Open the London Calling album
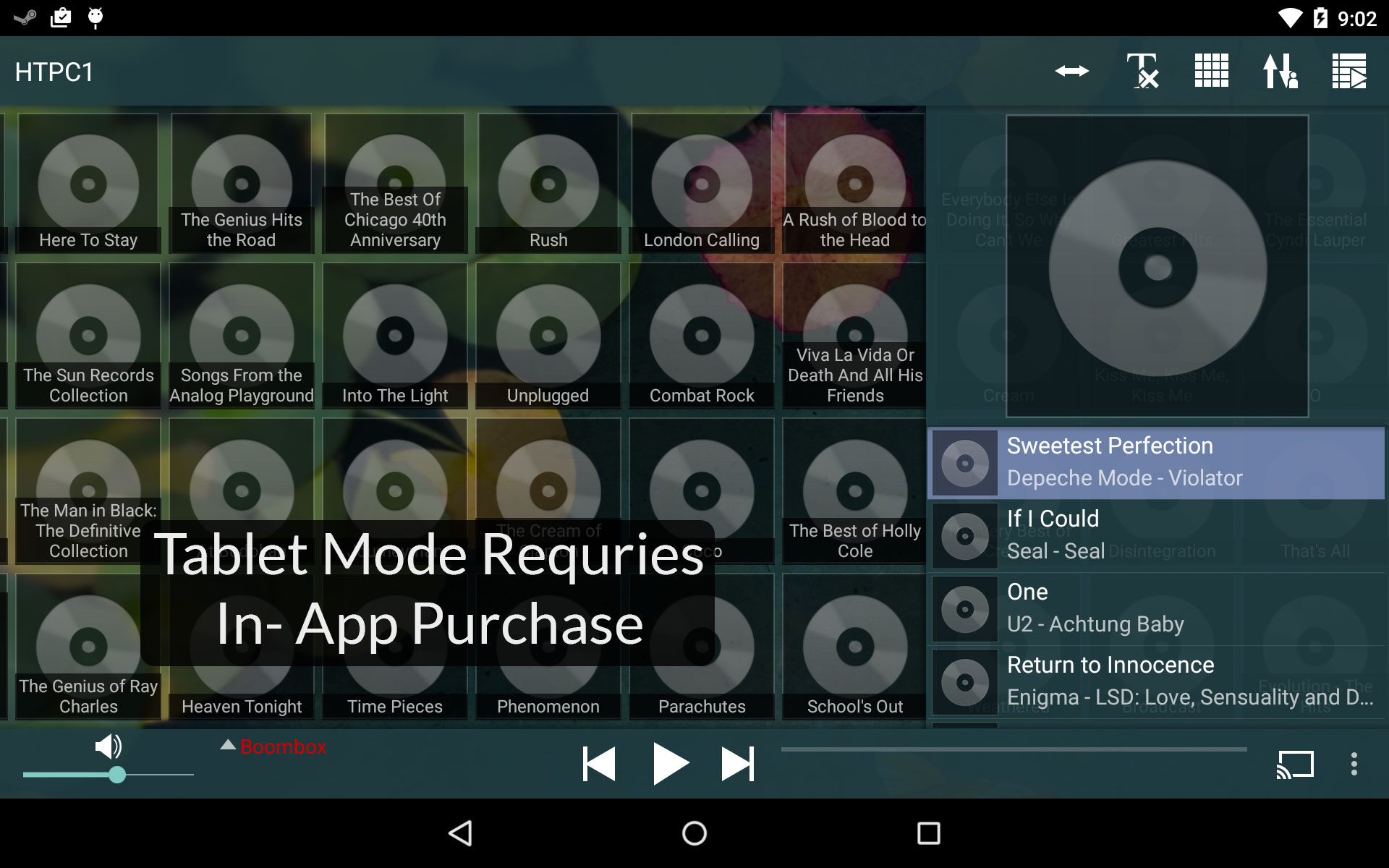1389x868 pixels. pyautogui.click(x=702, y=184)
